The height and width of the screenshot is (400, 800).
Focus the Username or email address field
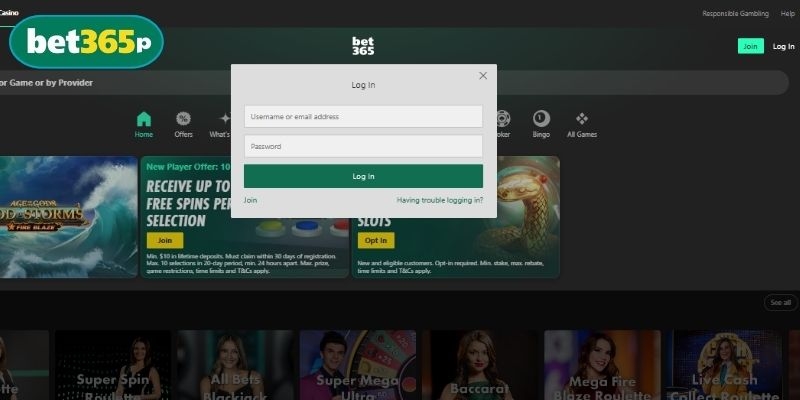tap(363, 116)
